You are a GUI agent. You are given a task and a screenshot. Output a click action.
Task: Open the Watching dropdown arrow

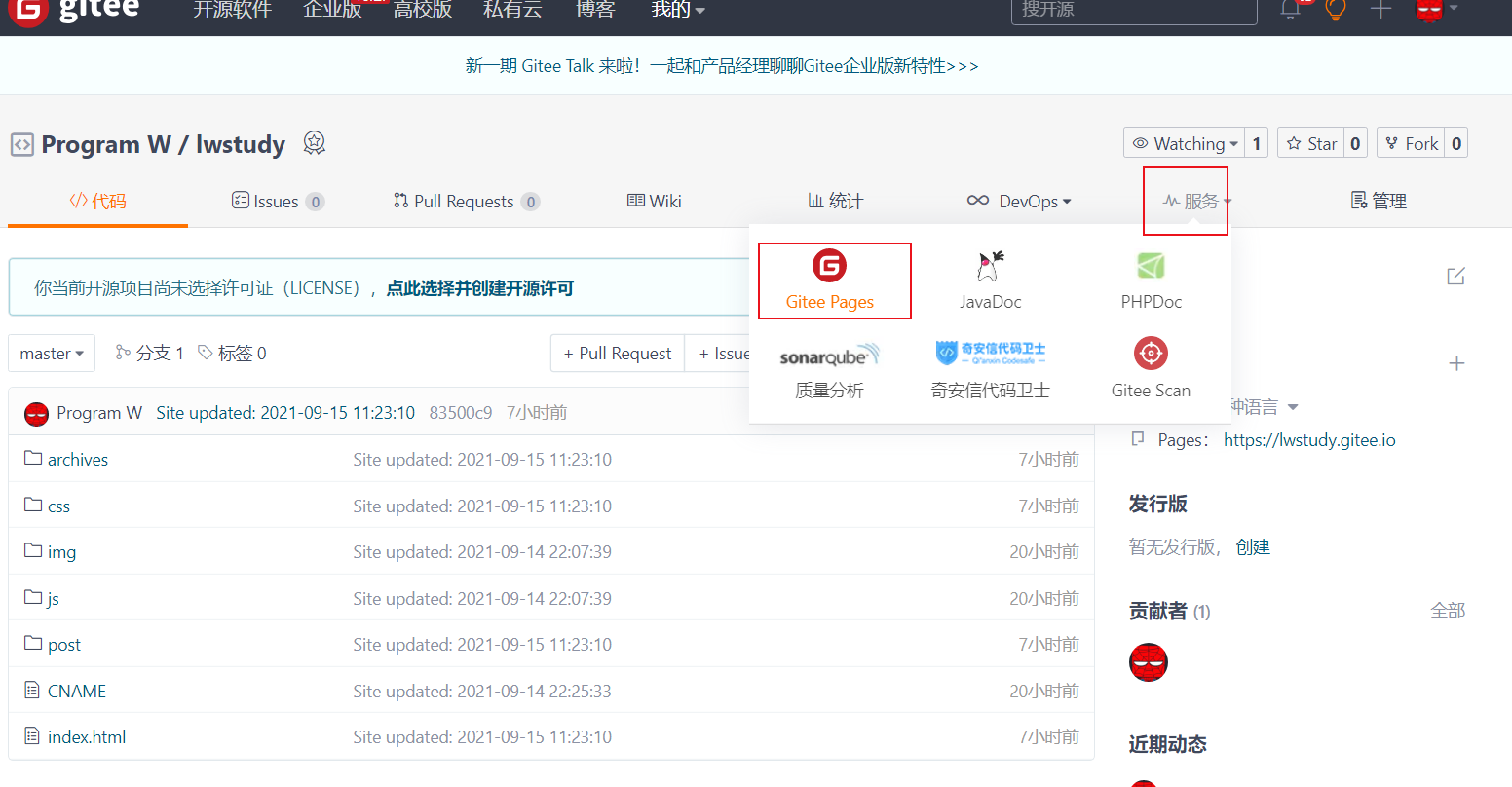(1234, 142)
